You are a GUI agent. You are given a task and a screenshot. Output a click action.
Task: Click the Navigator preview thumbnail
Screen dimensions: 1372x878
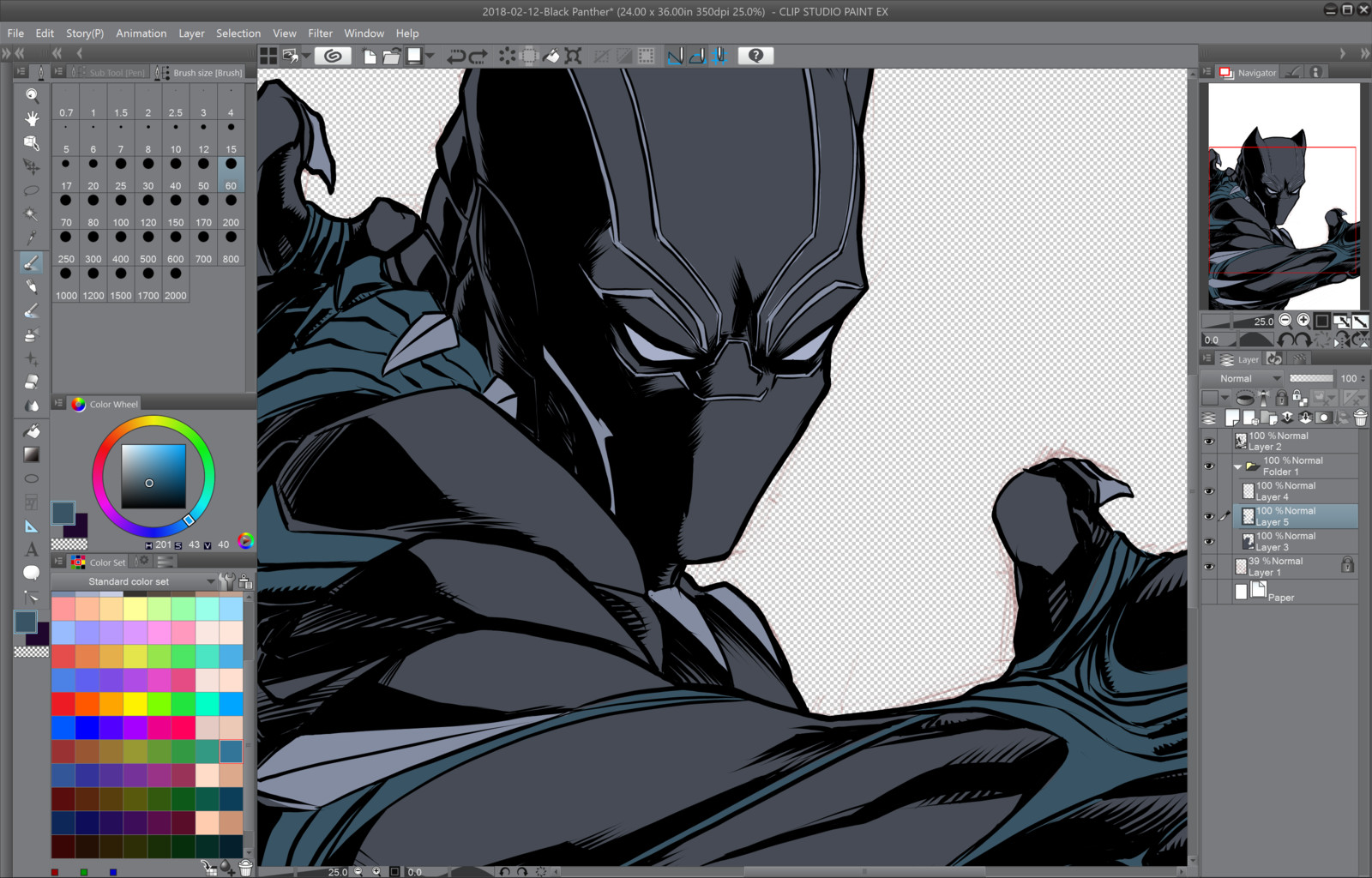tap(1284, 196)
